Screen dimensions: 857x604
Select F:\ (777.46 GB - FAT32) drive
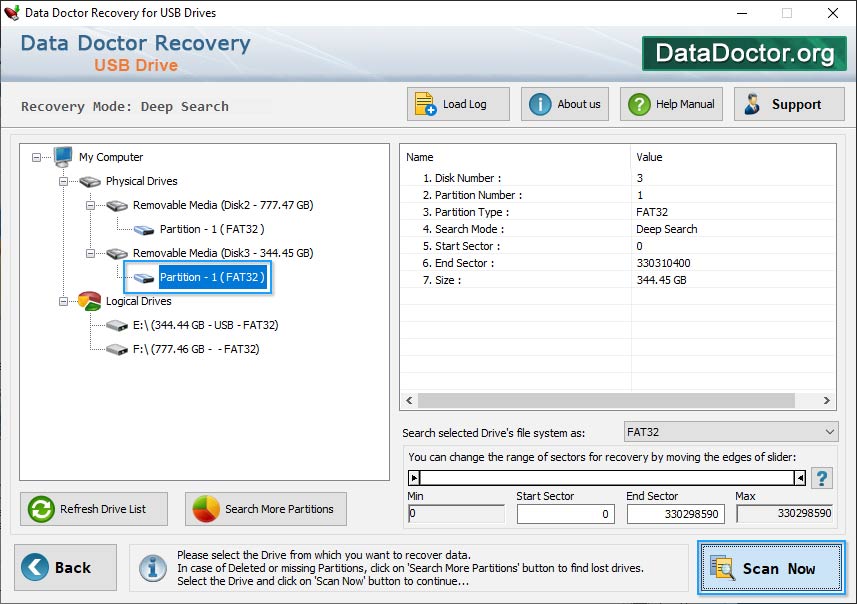click(196, 349)
